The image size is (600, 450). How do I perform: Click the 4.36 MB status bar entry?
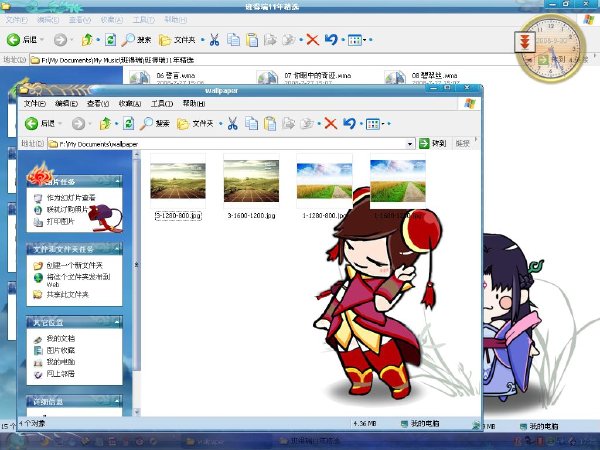click(364, 424)
